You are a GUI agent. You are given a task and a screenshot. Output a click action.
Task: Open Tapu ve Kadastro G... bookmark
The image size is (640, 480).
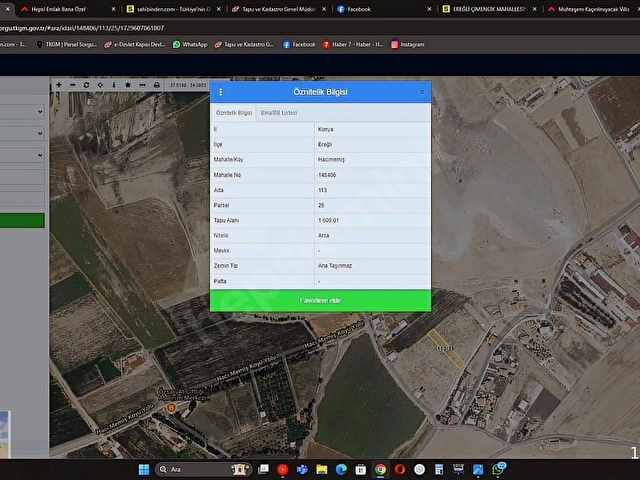[244, 44]
